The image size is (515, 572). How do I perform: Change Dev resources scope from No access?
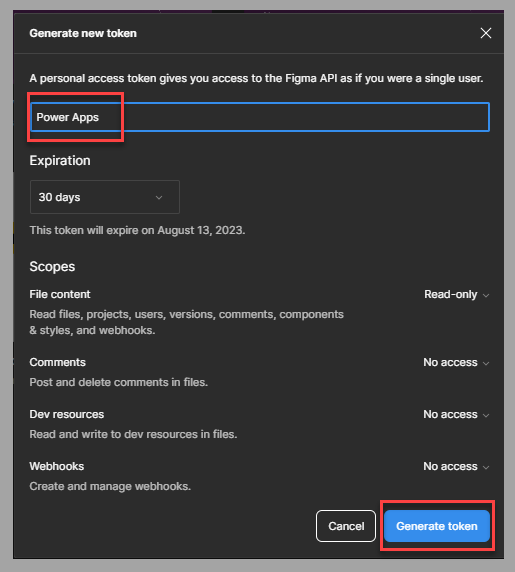point(456,414)
